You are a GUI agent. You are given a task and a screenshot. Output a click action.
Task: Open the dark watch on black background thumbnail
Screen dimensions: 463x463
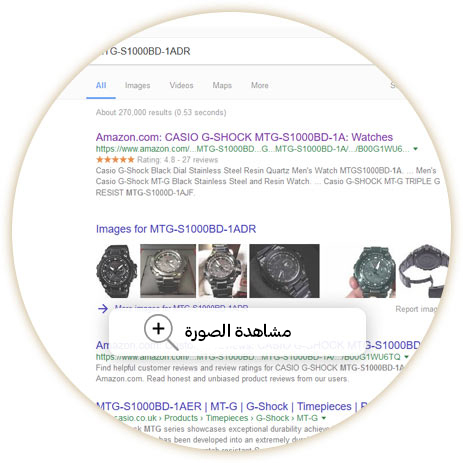click(x=284, y=271)
